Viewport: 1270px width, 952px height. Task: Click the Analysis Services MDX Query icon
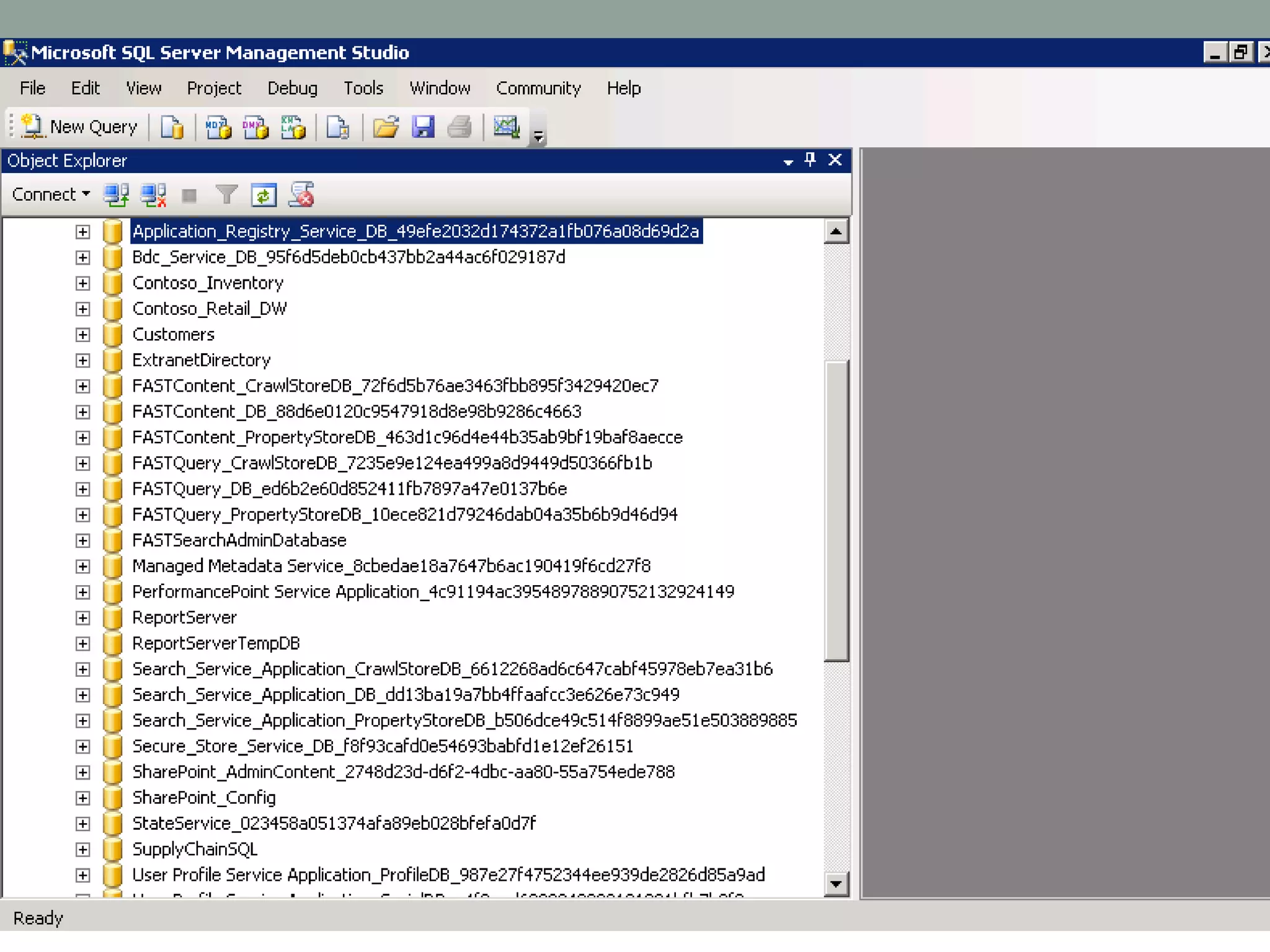218,127
